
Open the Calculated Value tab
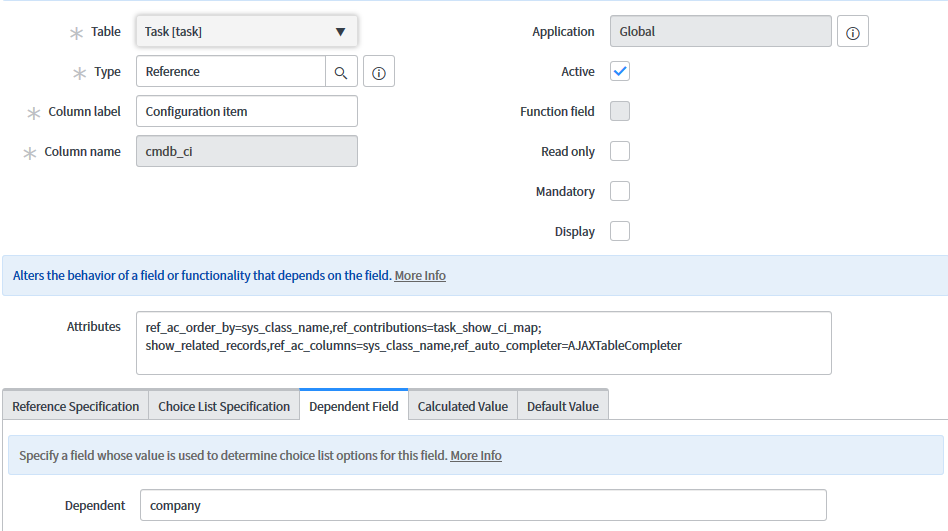pyautogui.click(x=463, y=406)
